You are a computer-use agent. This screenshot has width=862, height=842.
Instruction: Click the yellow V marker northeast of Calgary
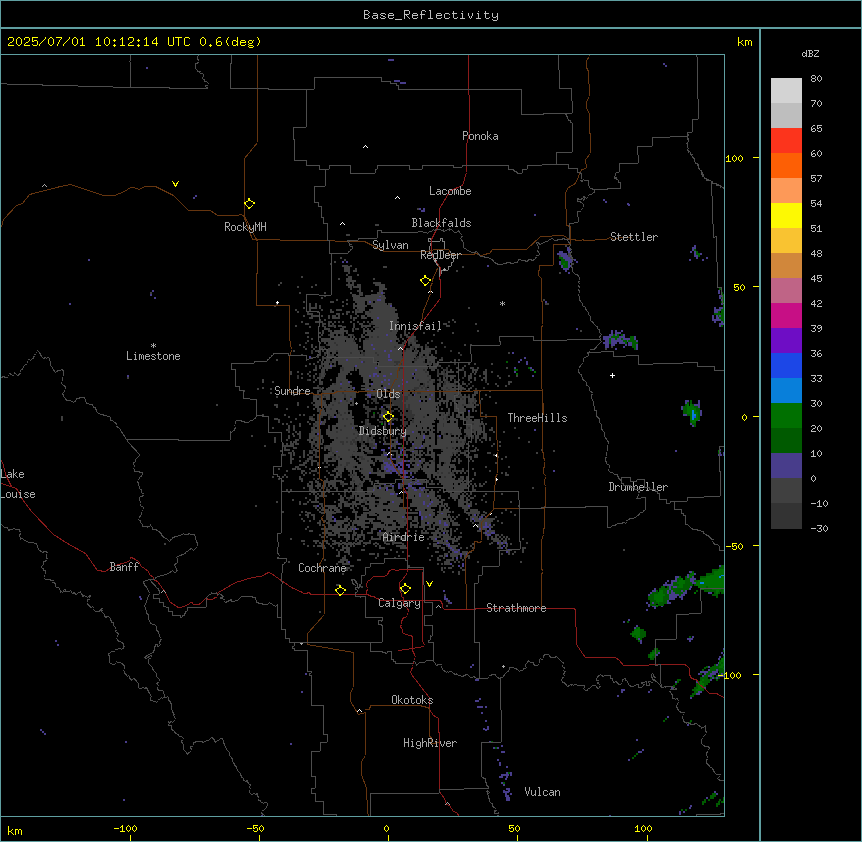point(429,584)
